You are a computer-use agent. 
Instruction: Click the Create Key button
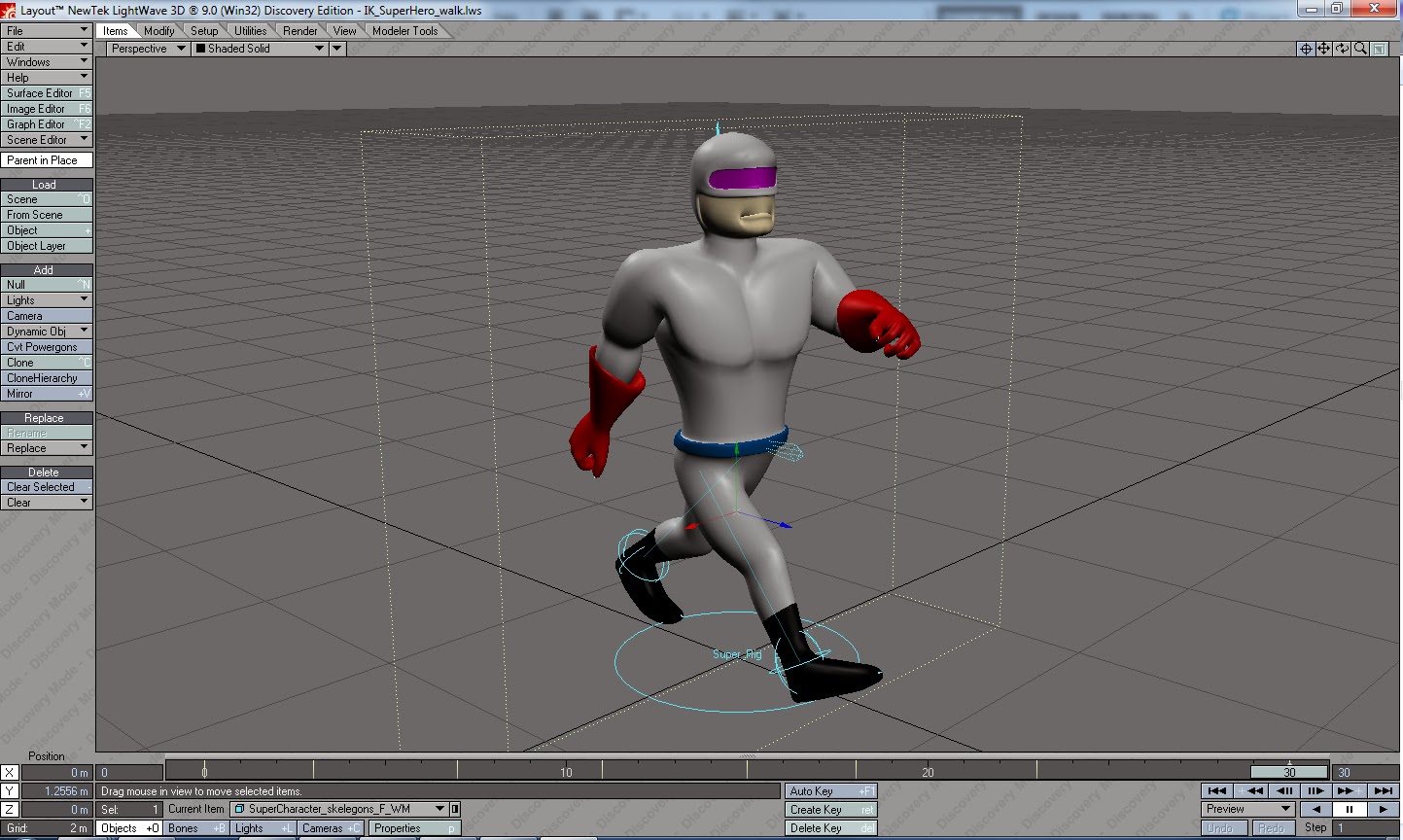tap(829, 808)
